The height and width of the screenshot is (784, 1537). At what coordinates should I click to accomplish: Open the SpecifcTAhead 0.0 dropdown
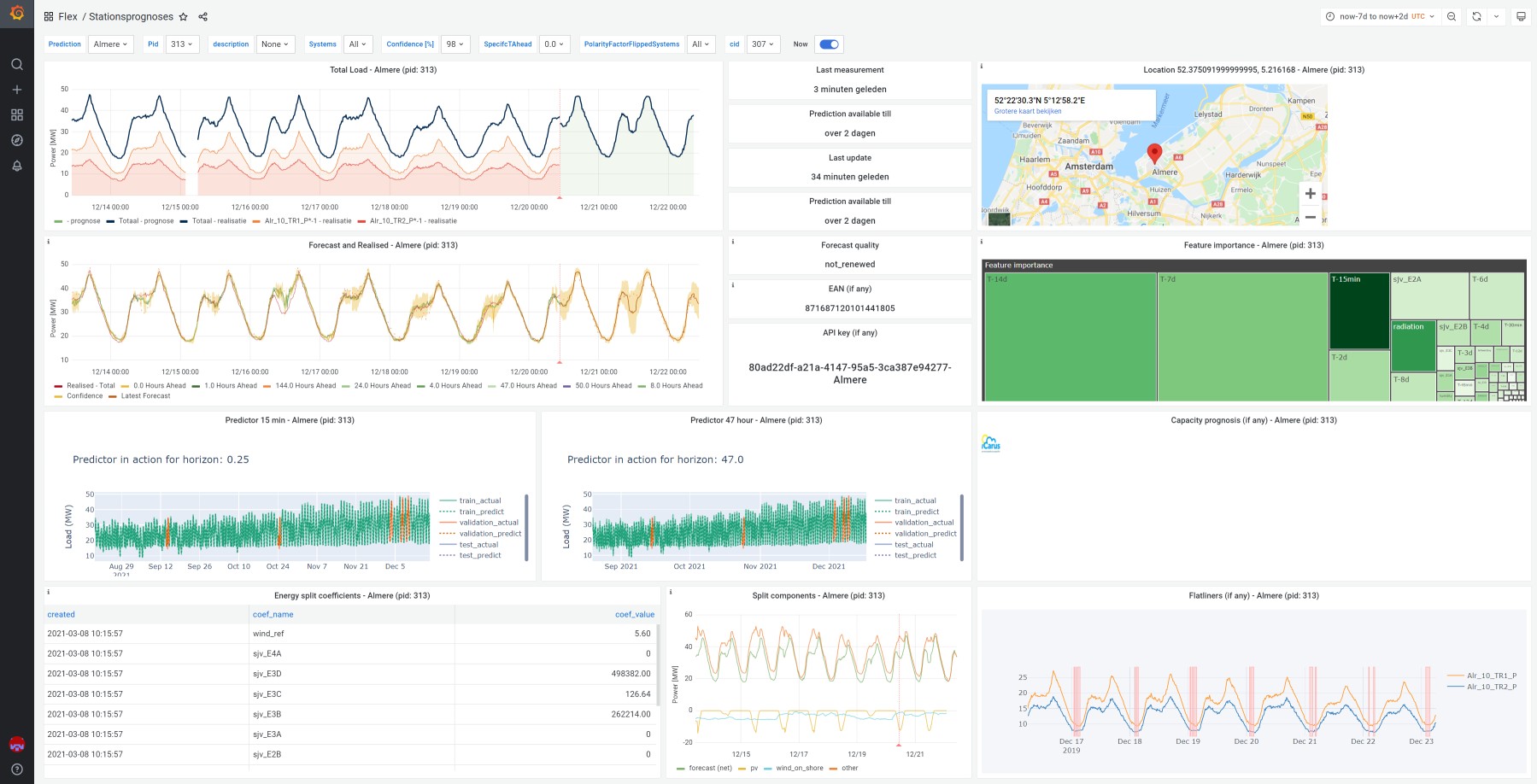tap(554, 44)
